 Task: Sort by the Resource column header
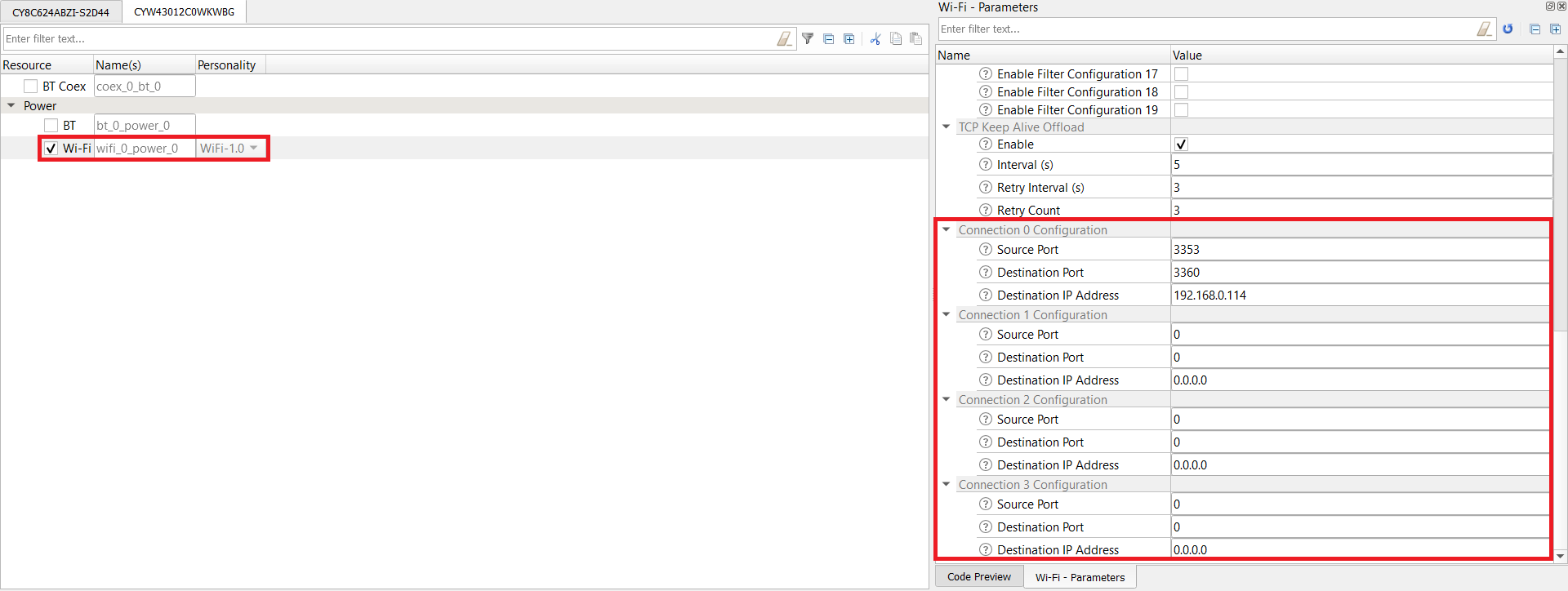pyautogui.click(x=47, y=64)
